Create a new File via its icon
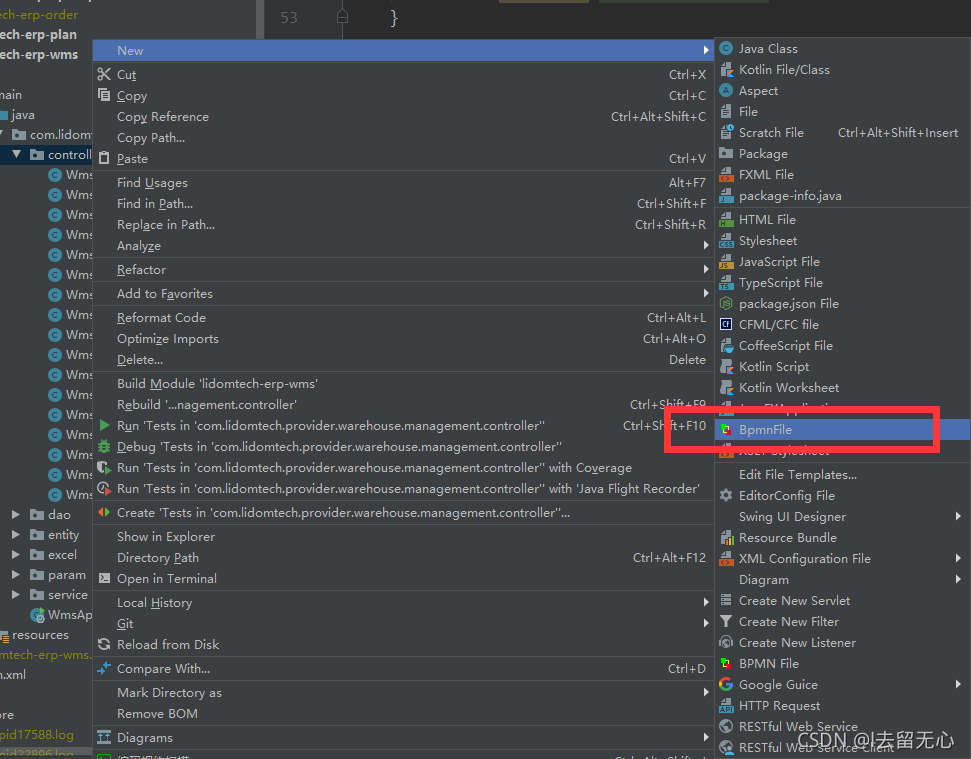 726,111
